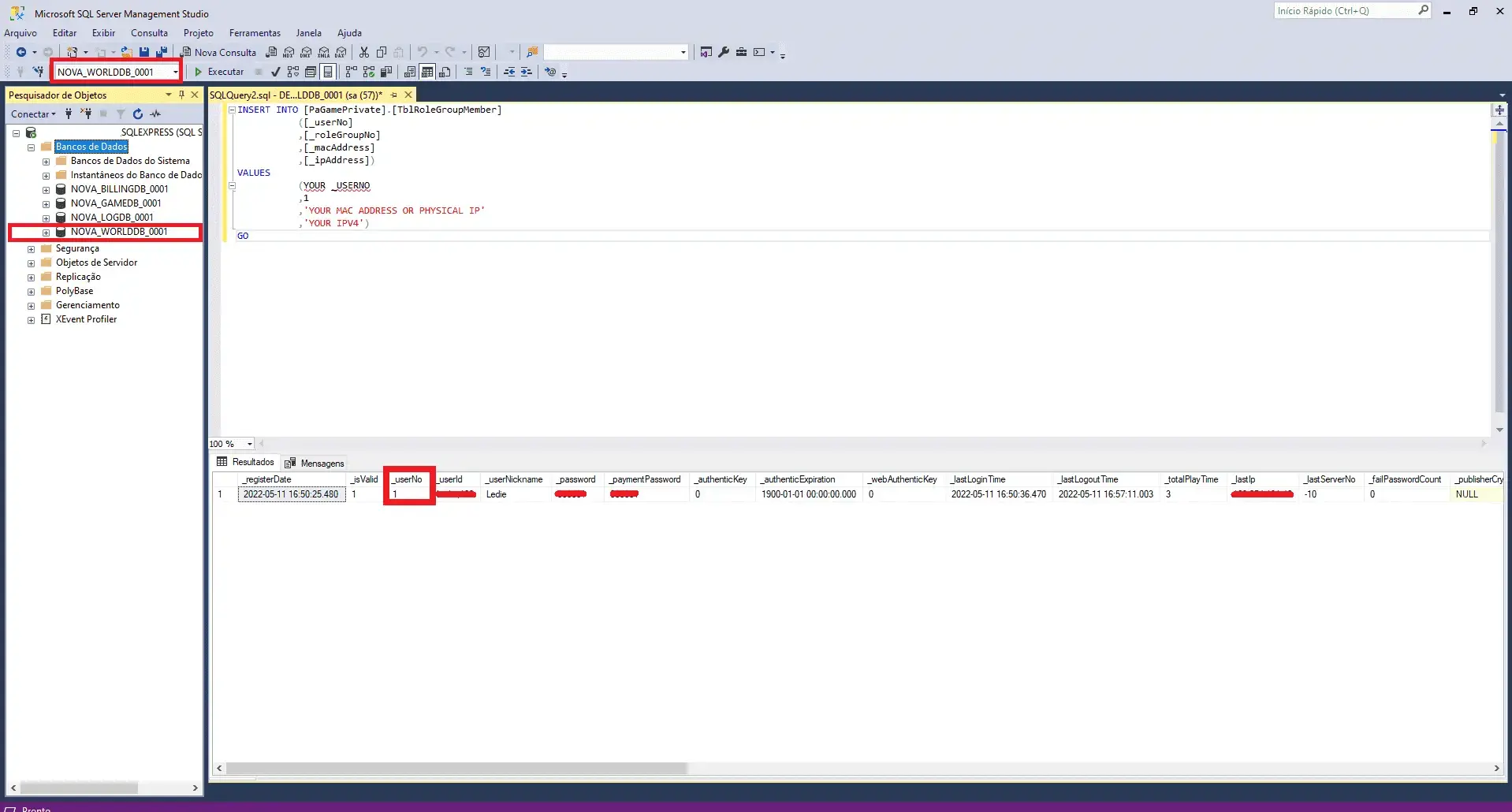
Task: Decrease the line indent
Action: pyautogui.click(x=509, y=72)
